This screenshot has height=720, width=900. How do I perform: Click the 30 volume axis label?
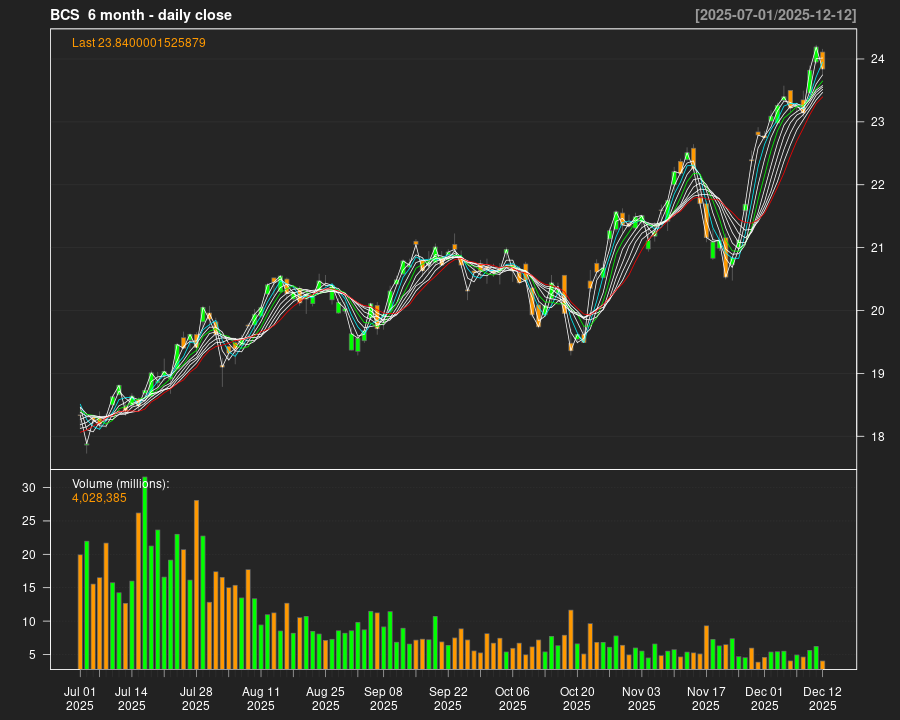pyautogui.click(x=30, y=488)
